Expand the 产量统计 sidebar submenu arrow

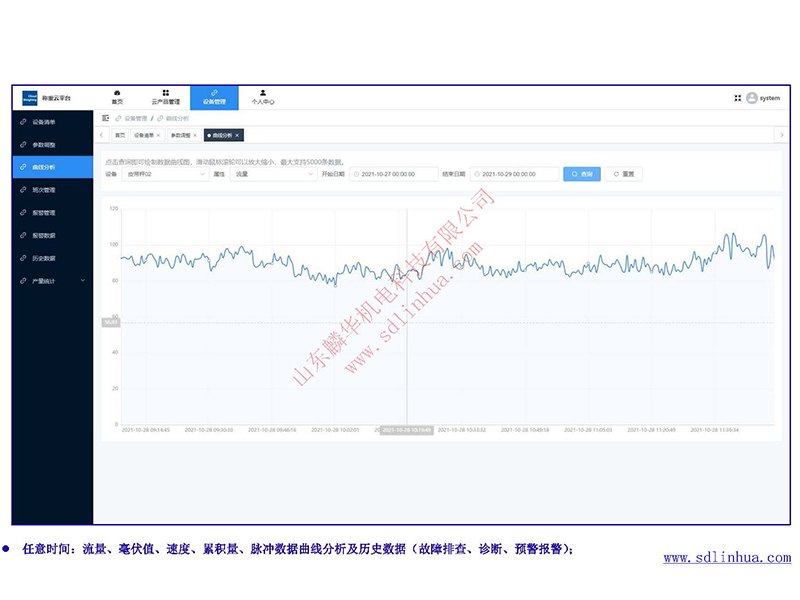click(x=83, y=281)
